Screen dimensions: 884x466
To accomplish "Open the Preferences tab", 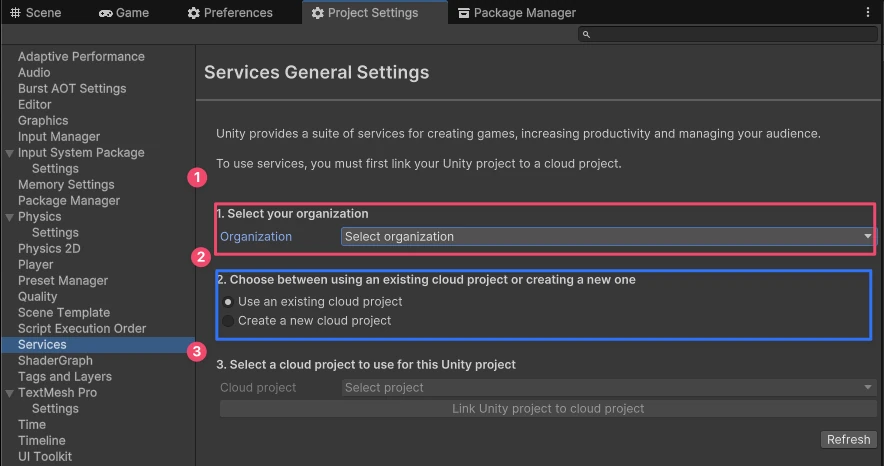I will (x=230, y=12).
